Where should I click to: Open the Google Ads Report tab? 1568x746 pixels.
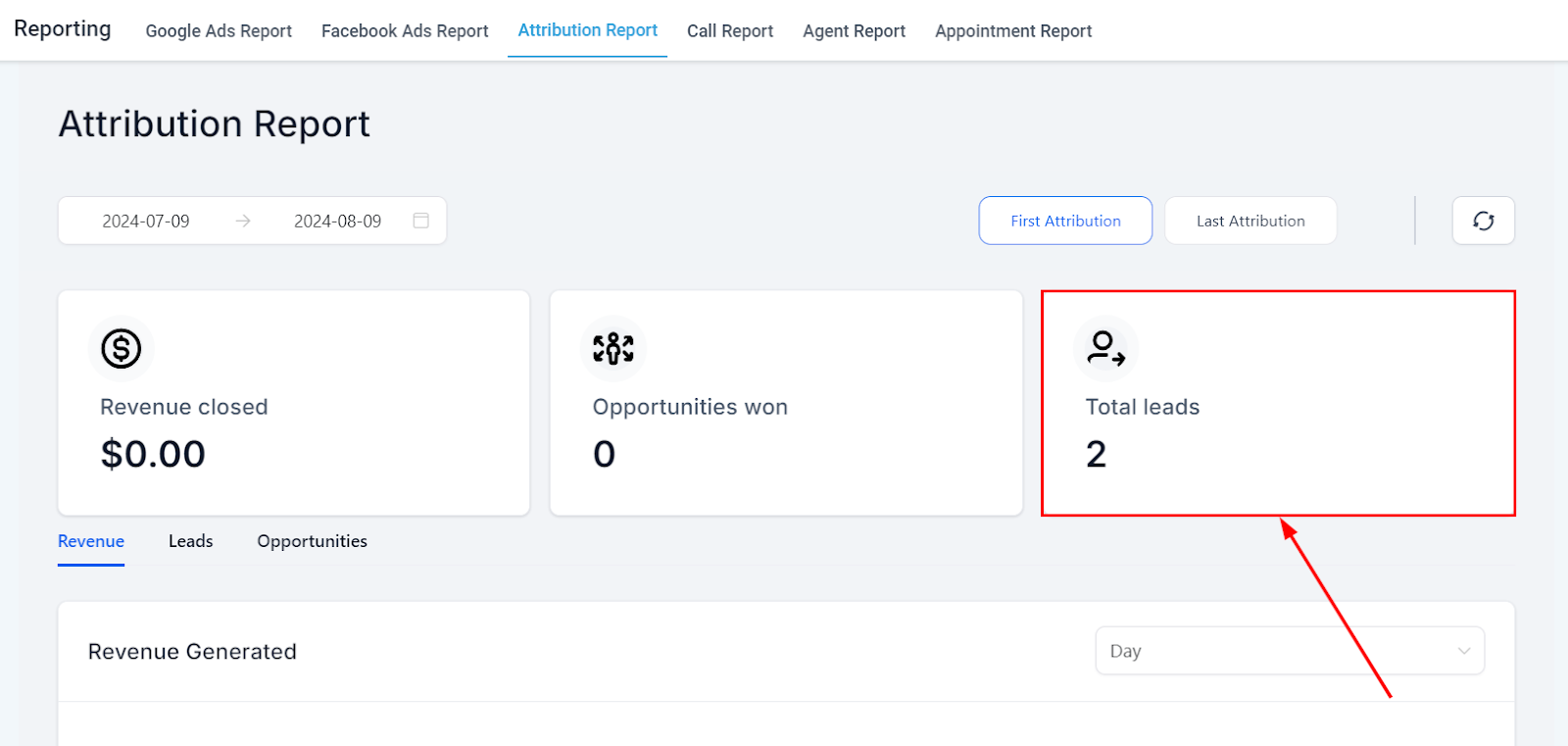point(219,31)
